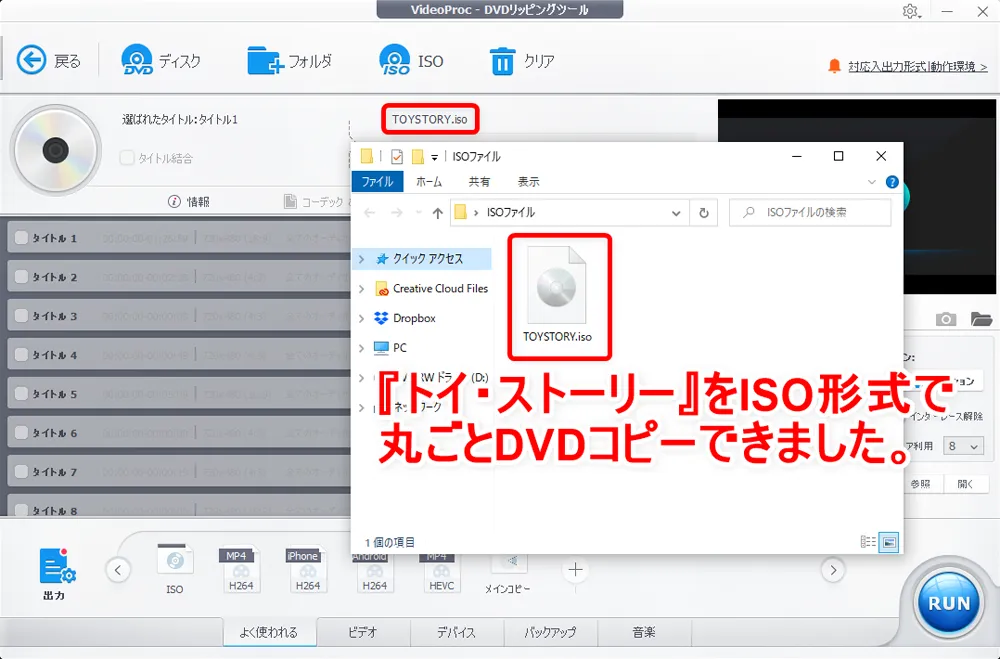Click the 参照 browse button
Screen dimensions: 1000x659
pos(920,484)
